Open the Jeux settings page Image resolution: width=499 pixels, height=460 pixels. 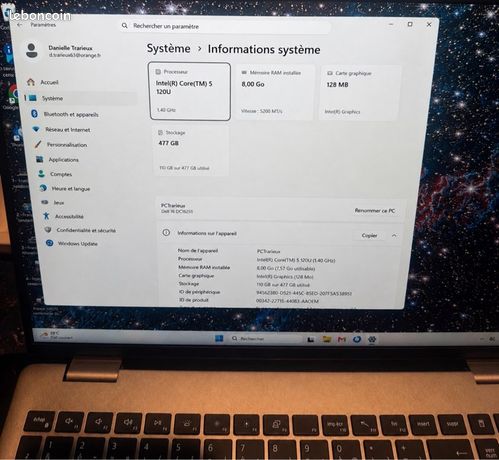point(53,202)
